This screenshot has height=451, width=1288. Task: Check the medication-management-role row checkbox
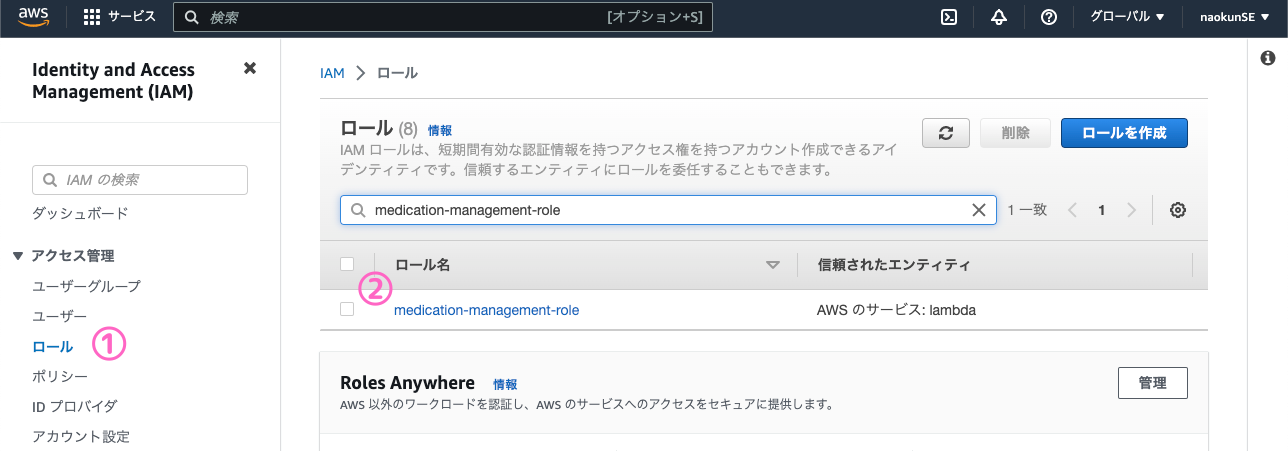pyautogui.click(x=347, y=310)
